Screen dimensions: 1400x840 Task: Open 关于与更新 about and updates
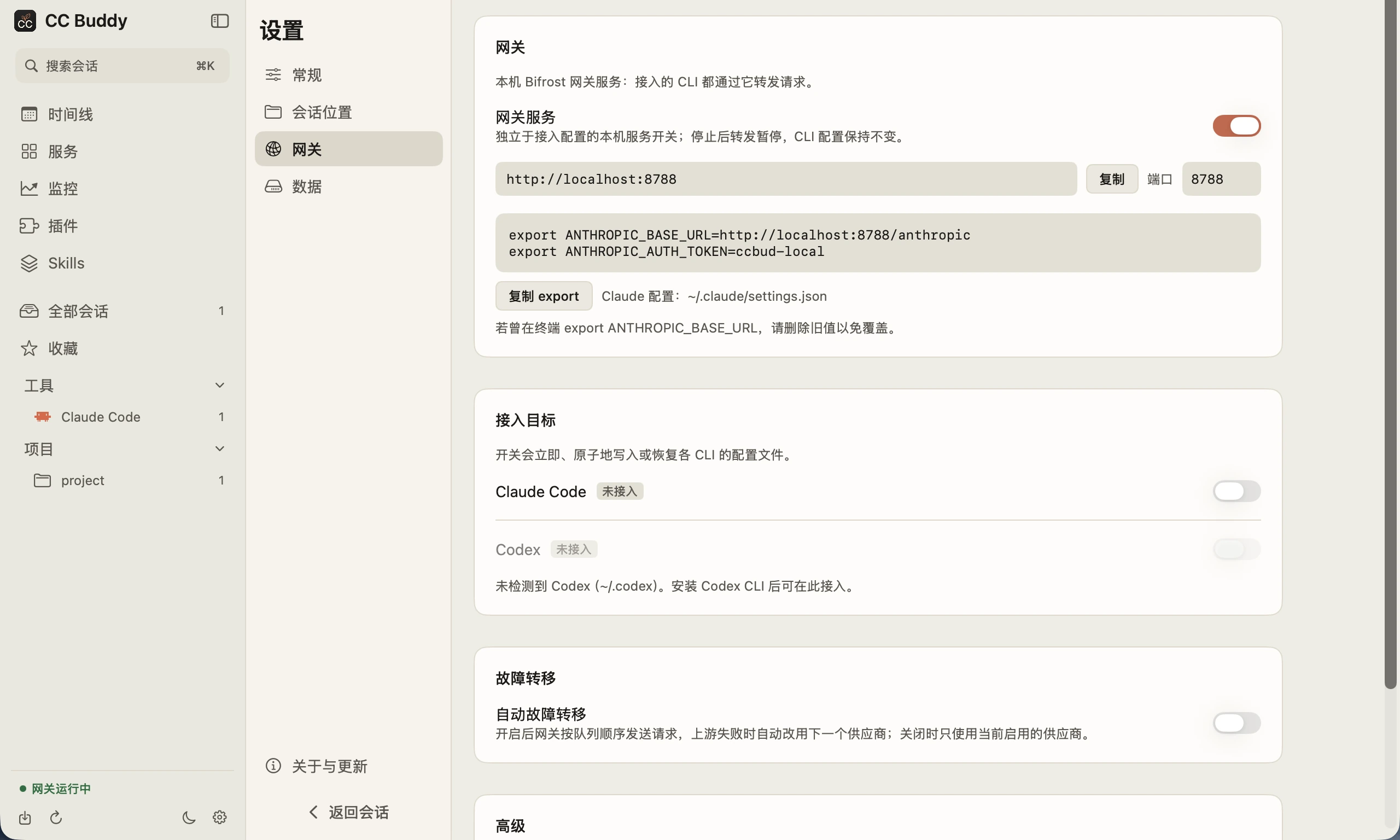point(348,766)
